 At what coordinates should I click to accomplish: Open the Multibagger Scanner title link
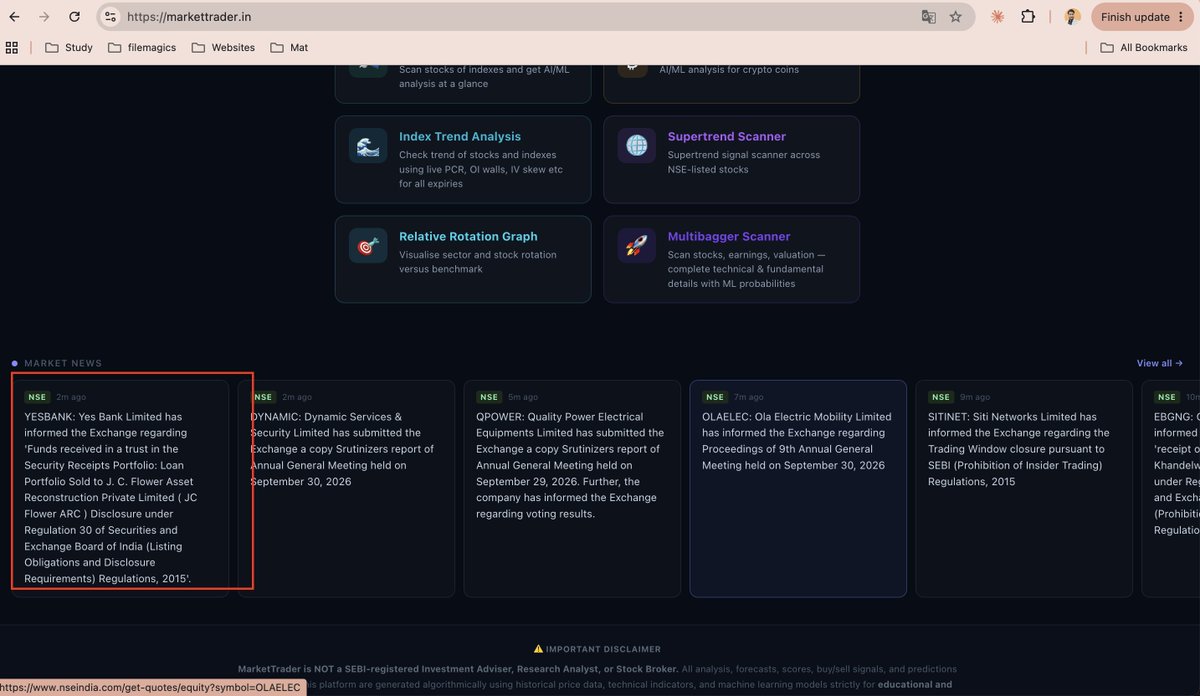click(729, 237)
